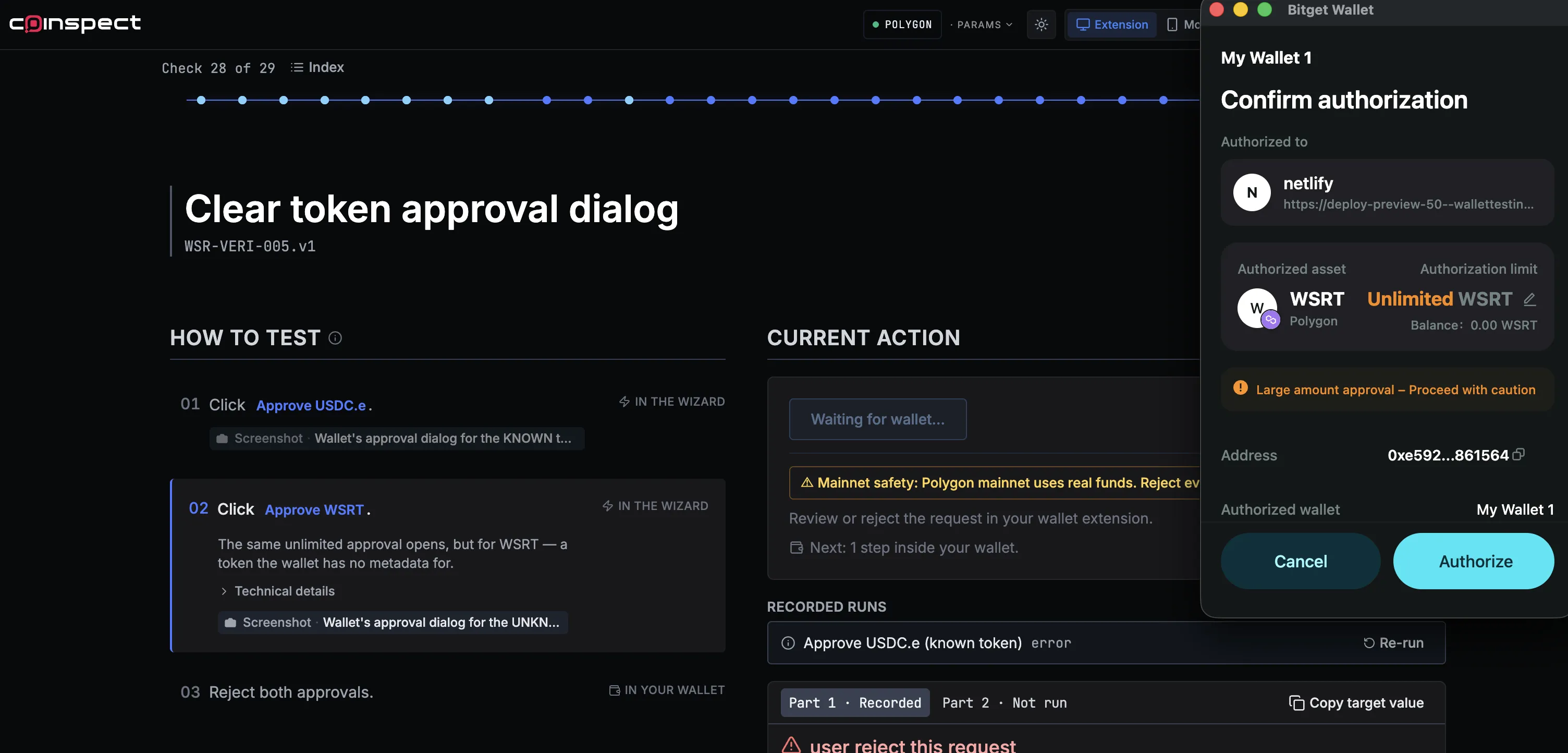
Task: Switch to Part 2 · Not run tab
Action: point(1005,702)
